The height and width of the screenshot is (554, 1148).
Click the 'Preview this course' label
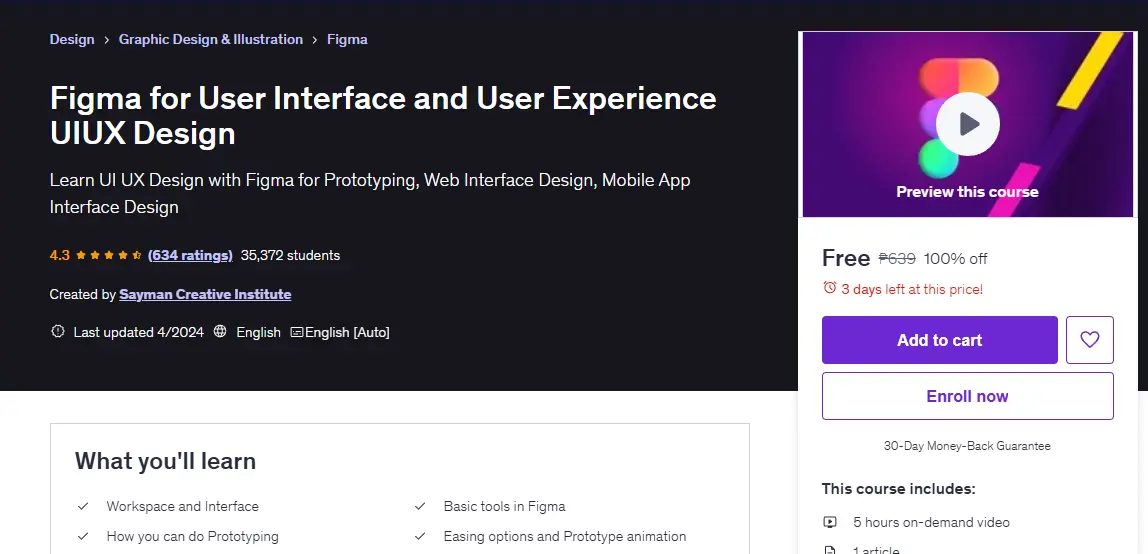967,192
